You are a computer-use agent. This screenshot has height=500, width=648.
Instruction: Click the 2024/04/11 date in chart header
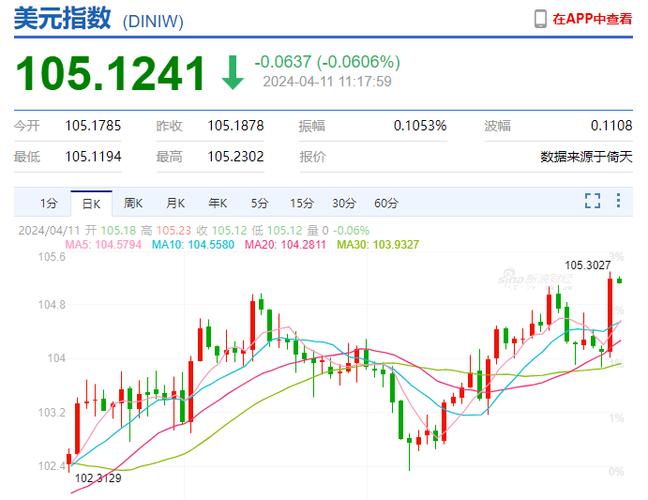point(50,231)
